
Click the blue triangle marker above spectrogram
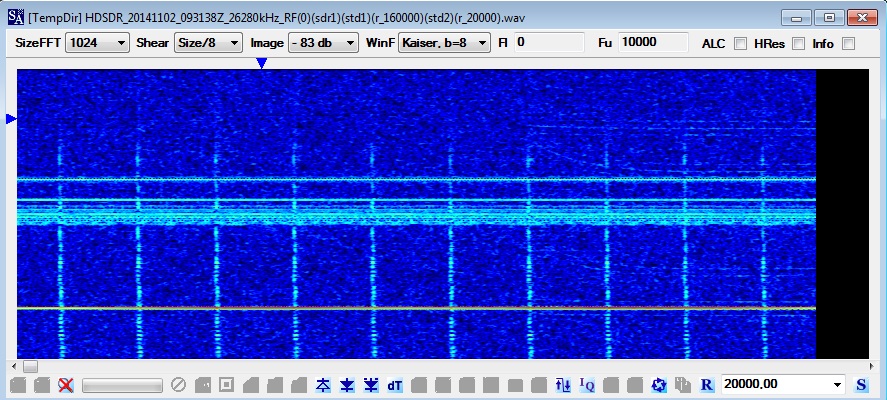coord(261,63)
